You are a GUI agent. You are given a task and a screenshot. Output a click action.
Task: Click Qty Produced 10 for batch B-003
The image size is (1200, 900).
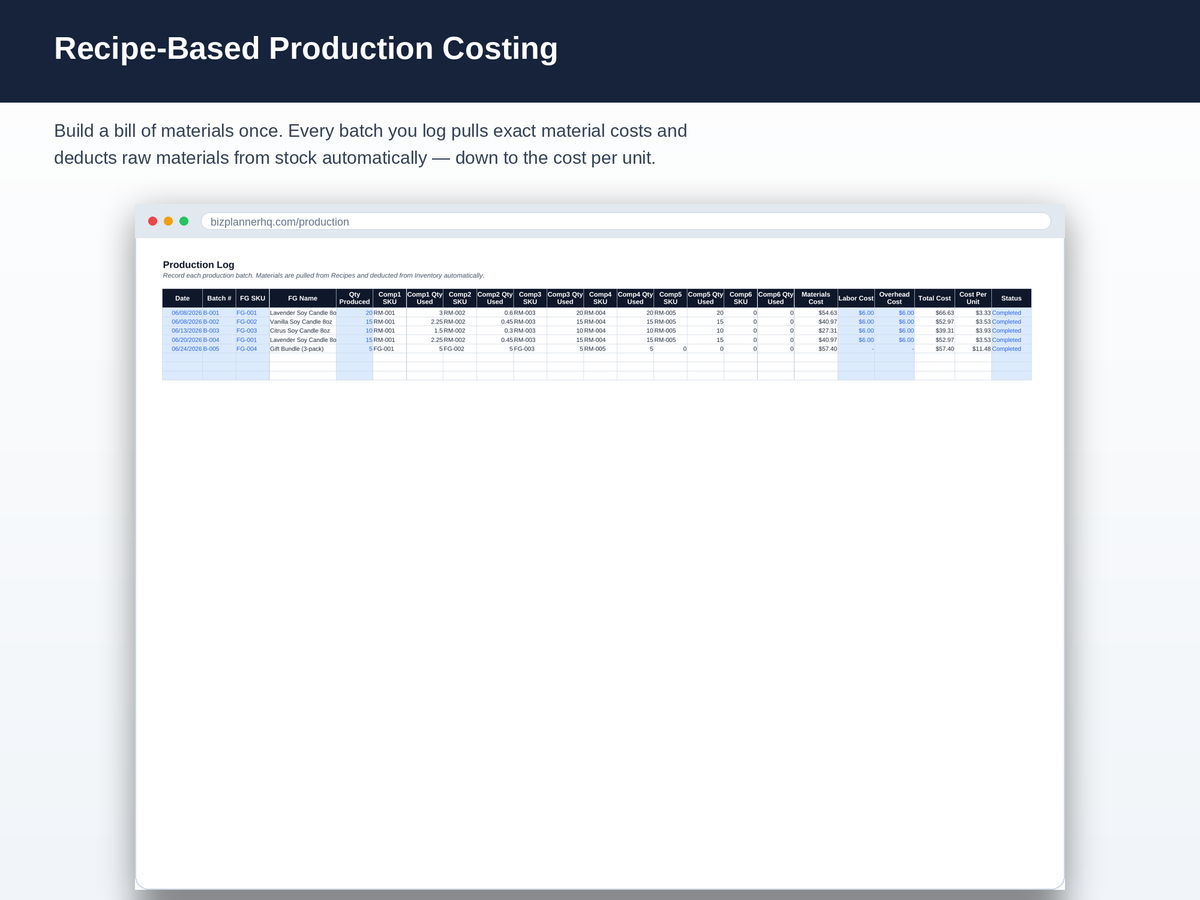click(355, 330)
